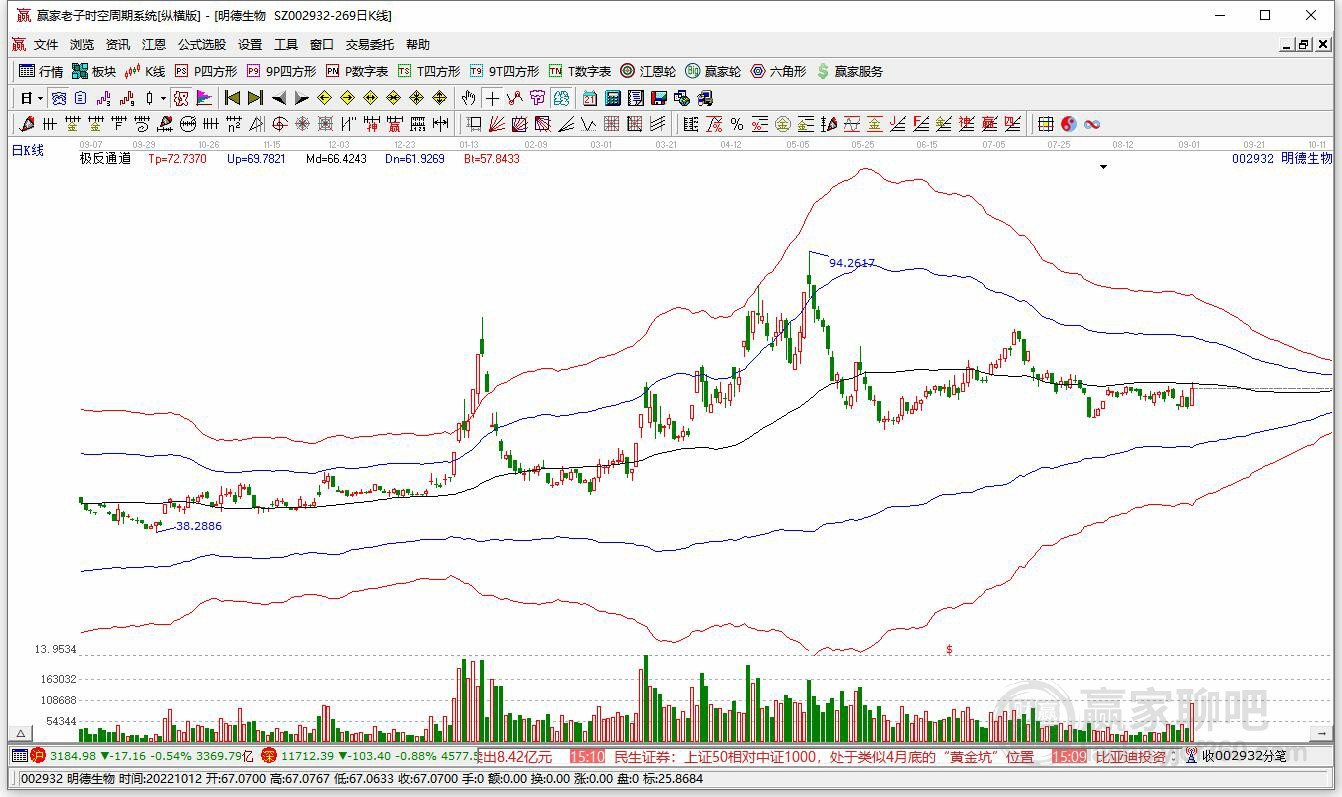The width and height of the screenshot is (1342, 797).
Task: Click the small triangle below the volume axis
Action: (20, 733)
